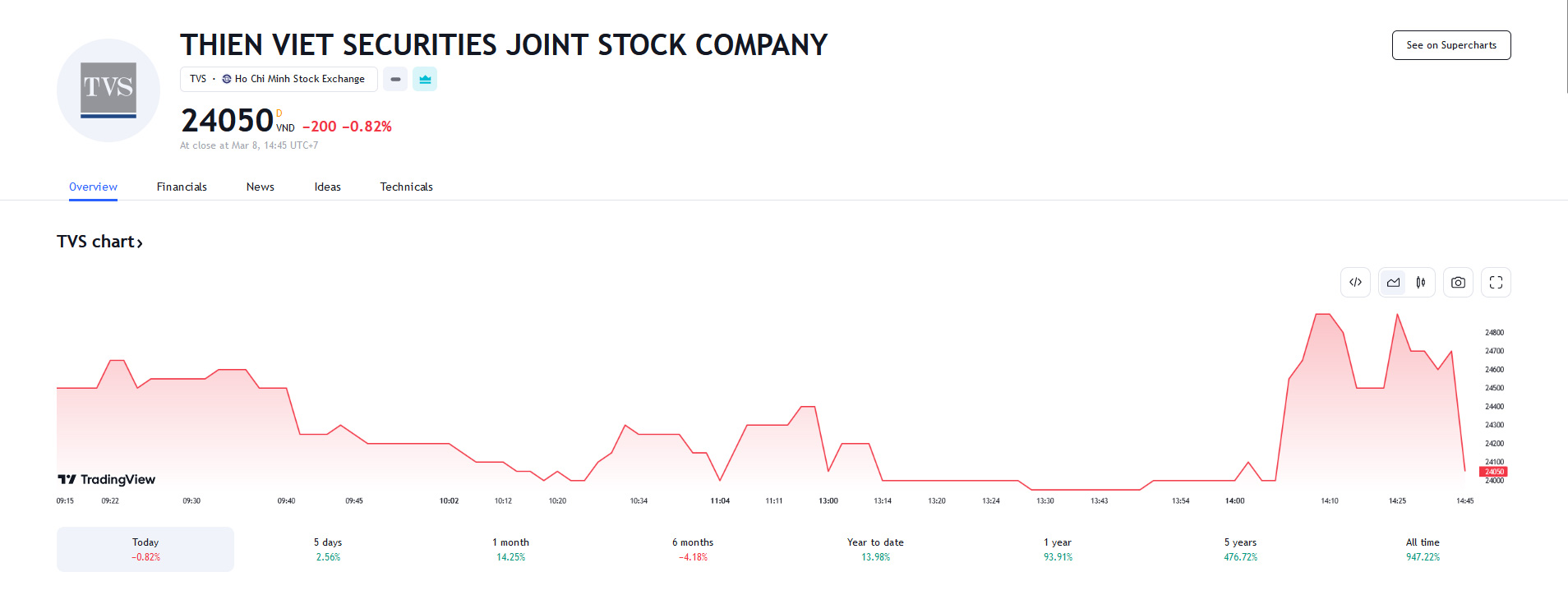Click the red 24050 price label on axis
This screenshot has width=1568, height=595.
(x=1493, y=472)
